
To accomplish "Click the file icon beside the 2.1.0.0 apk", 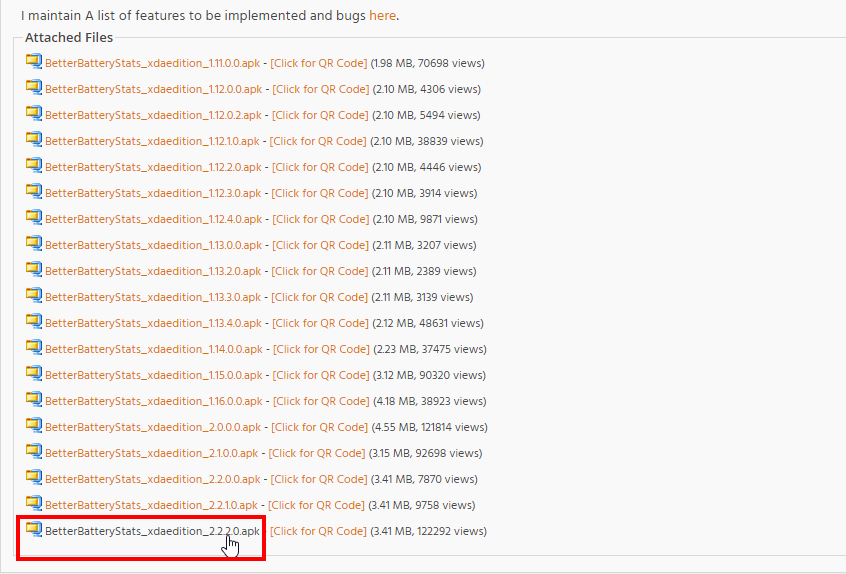I will click(x=34, y=451).
